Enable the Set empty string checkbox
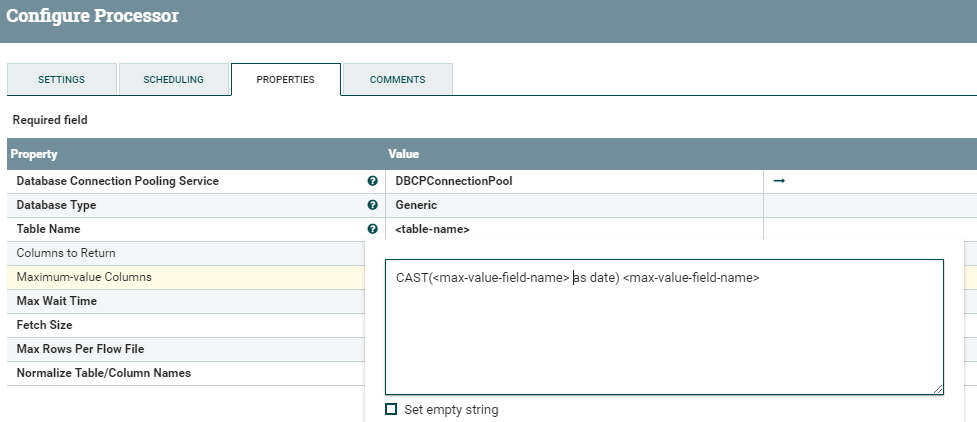Viewport: 977px width, 422px height. tap(391, 409)
